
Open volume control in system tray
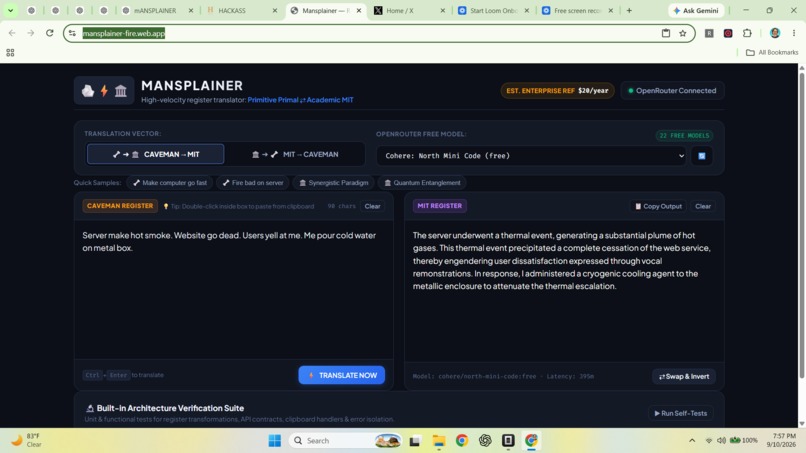721,441
